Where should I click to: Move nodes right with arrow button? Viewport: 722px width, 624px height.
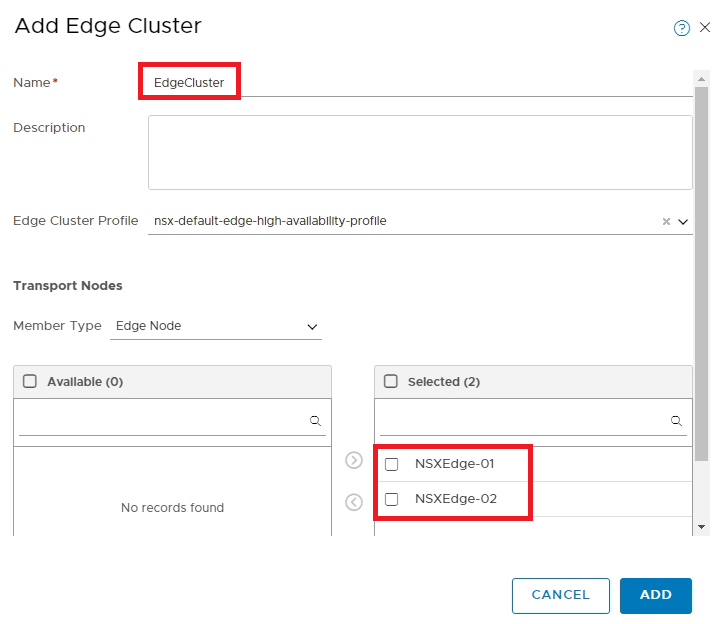[354, 460]
